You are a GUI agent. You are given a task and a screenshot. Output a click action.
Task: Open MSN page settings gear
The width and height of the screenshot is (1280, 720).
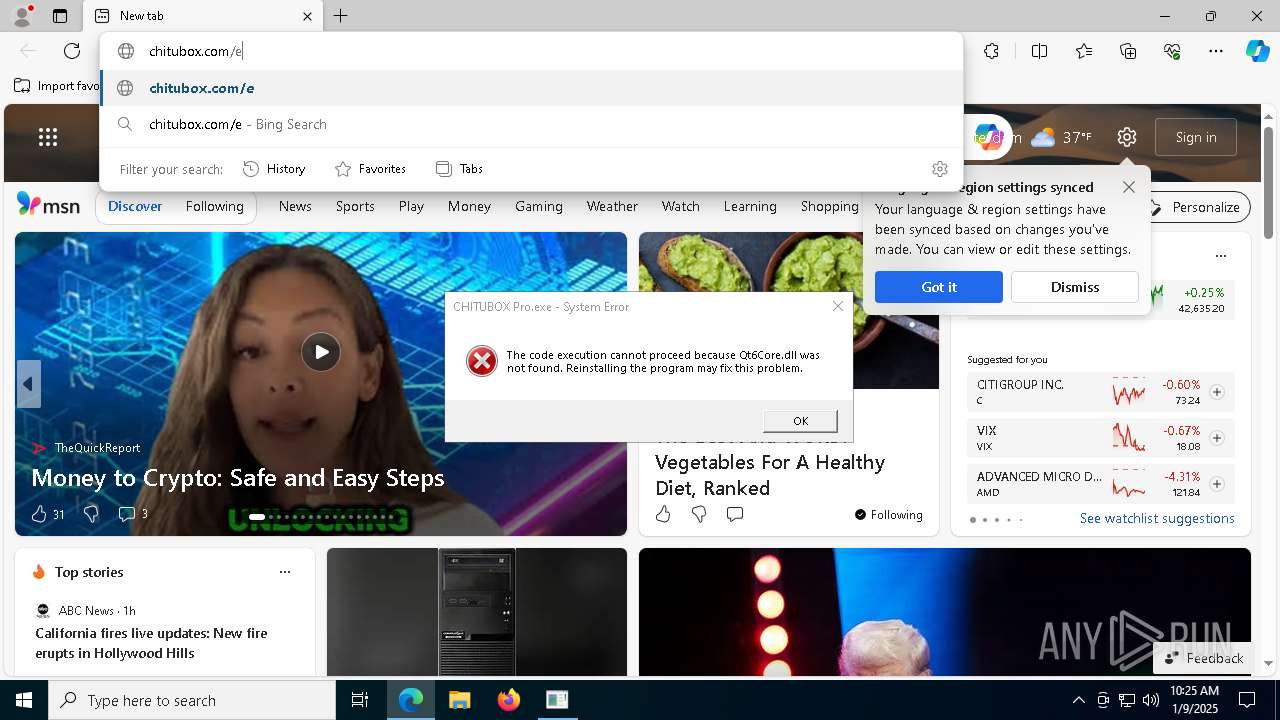(1127, 137)
